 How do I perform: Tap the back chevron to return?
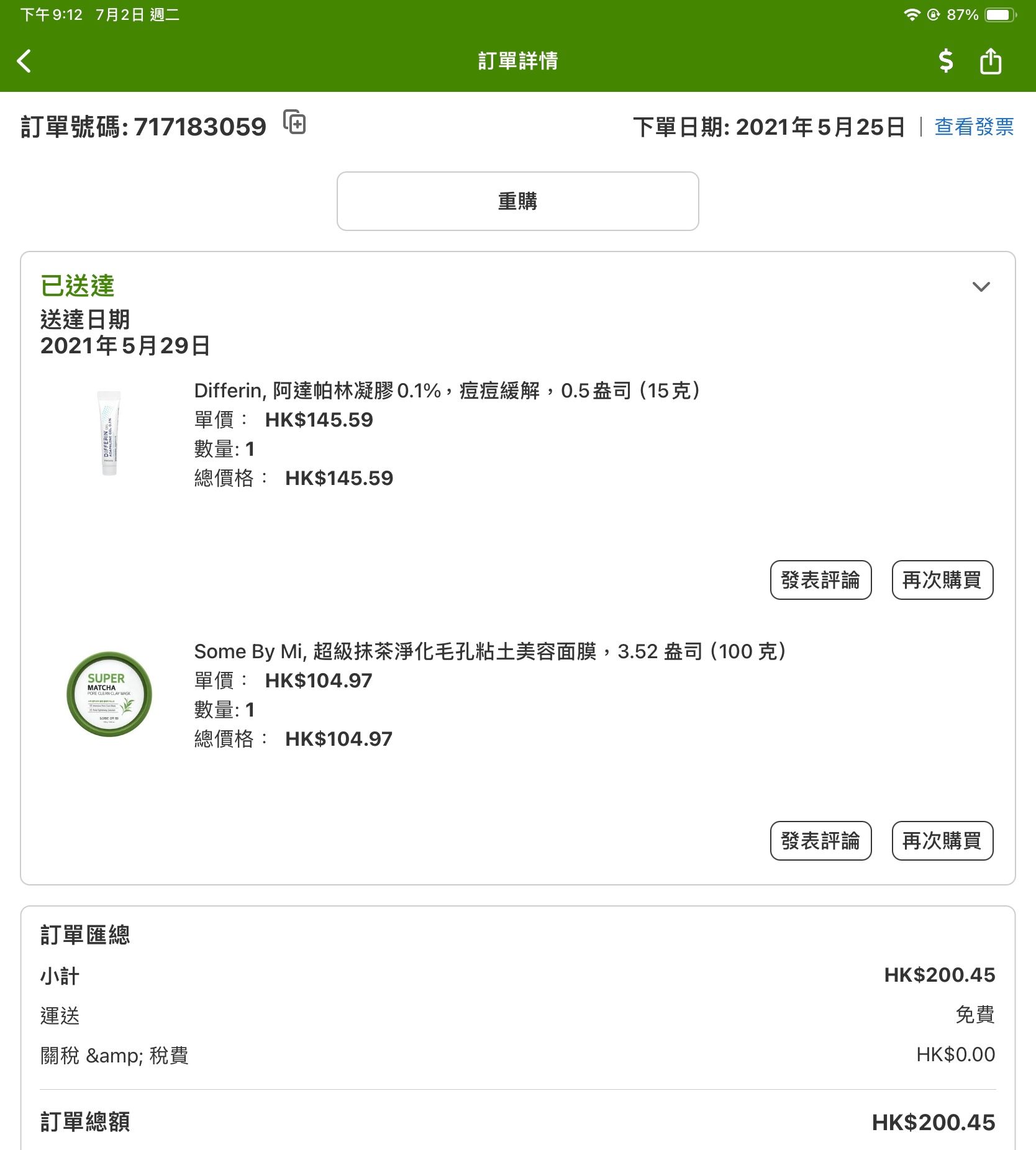(x=24, y=61)
